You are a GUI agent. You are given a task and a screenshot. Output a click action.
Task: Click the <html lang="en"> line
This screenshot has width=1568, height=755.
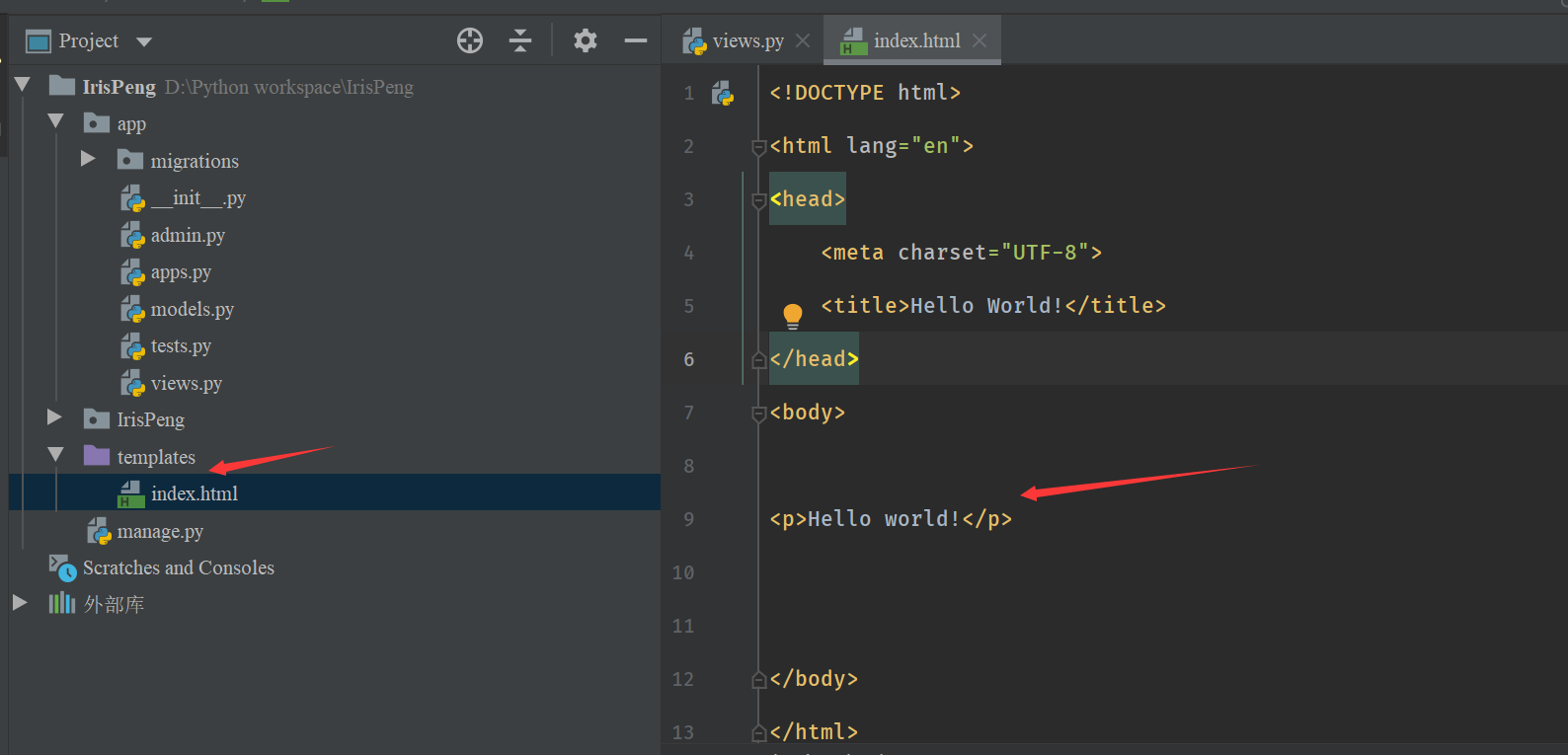(x=872, y=146)
